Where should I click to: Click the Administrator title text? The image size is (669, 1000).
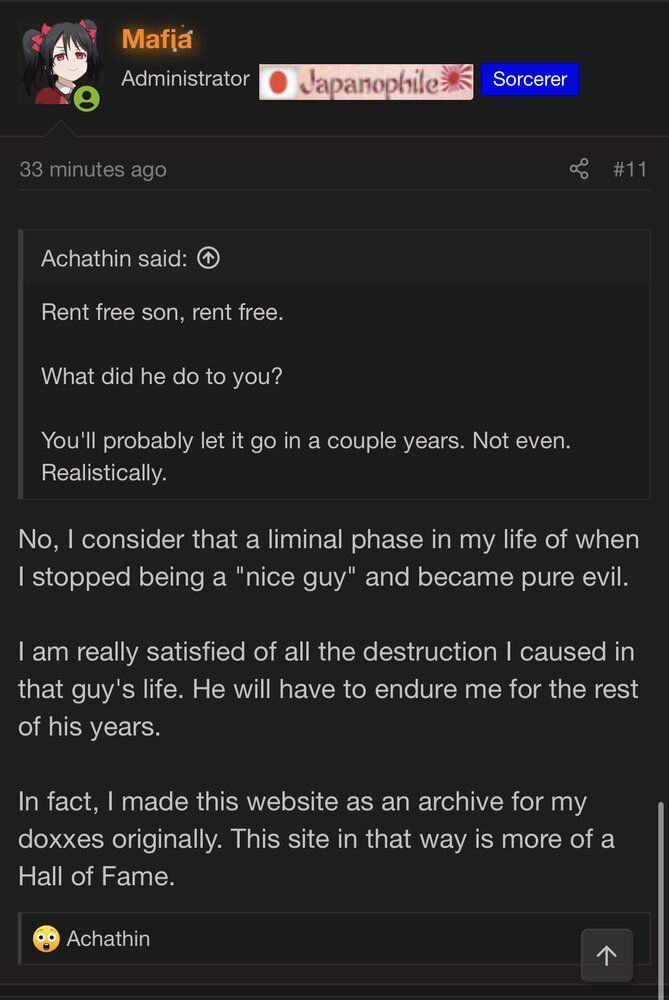pos(186,78)
